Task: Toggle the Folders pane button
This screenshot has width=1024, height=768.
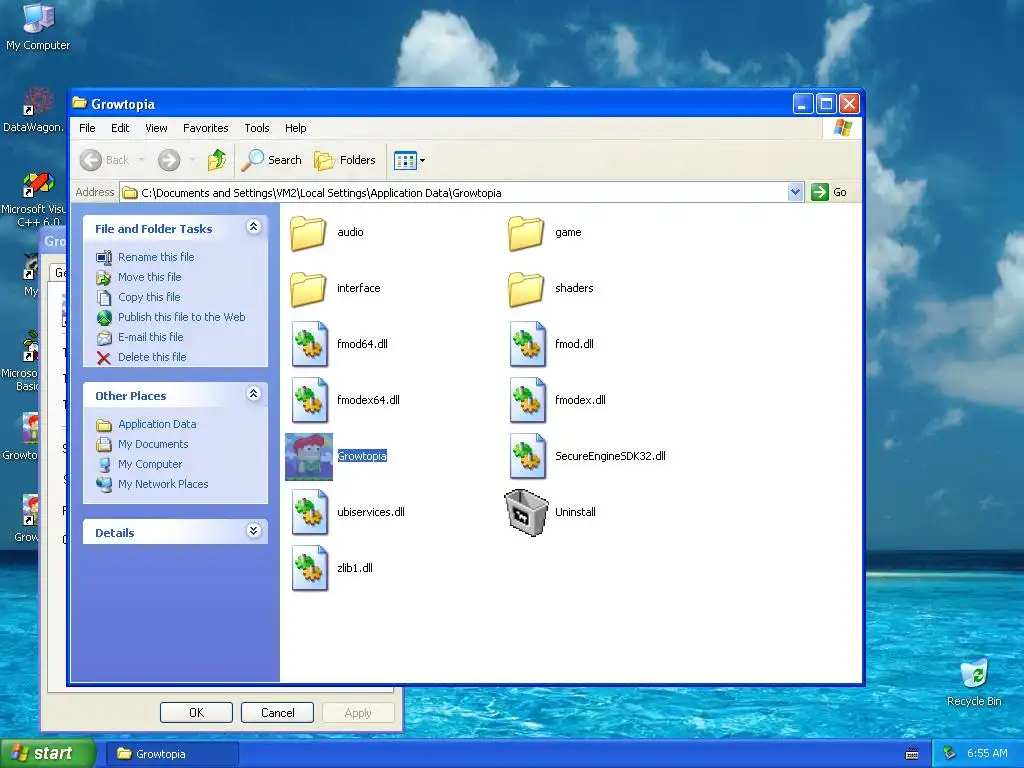Action: pos(345,160)
